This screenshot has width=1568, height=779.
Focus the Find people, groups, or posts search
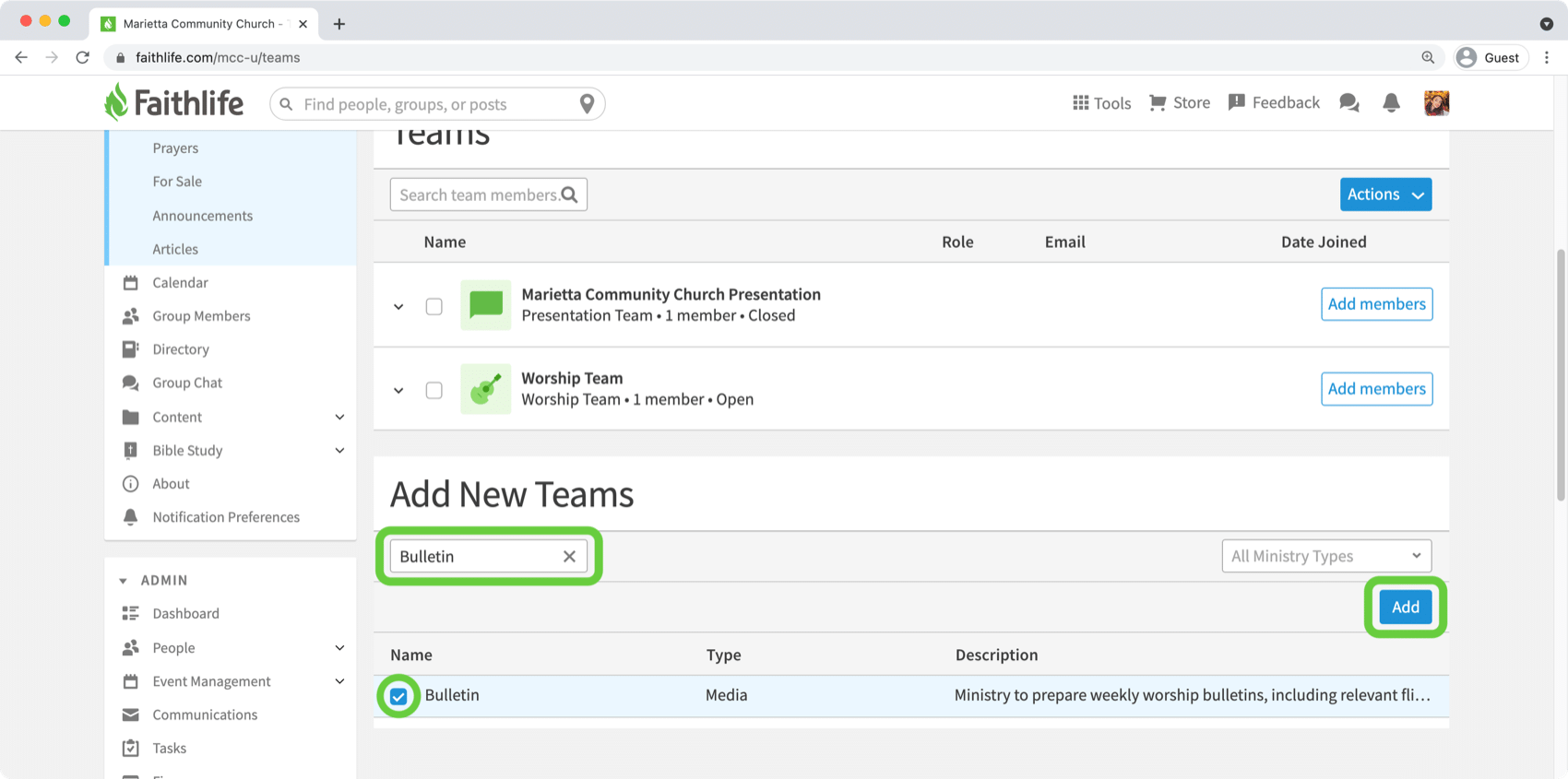437,104
